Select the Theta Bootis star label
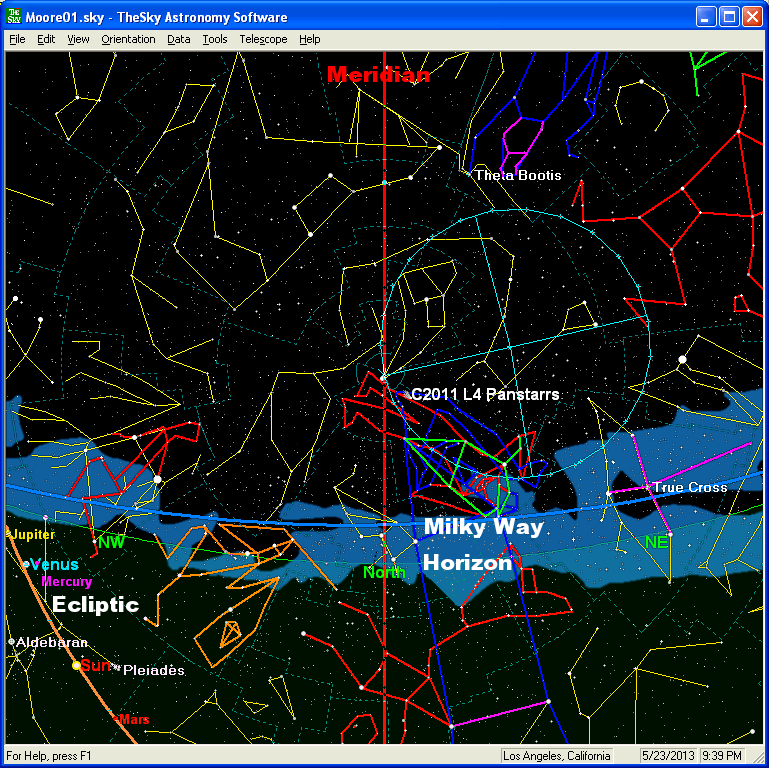This screenshot has height=768, width=769. click(518, 175)
